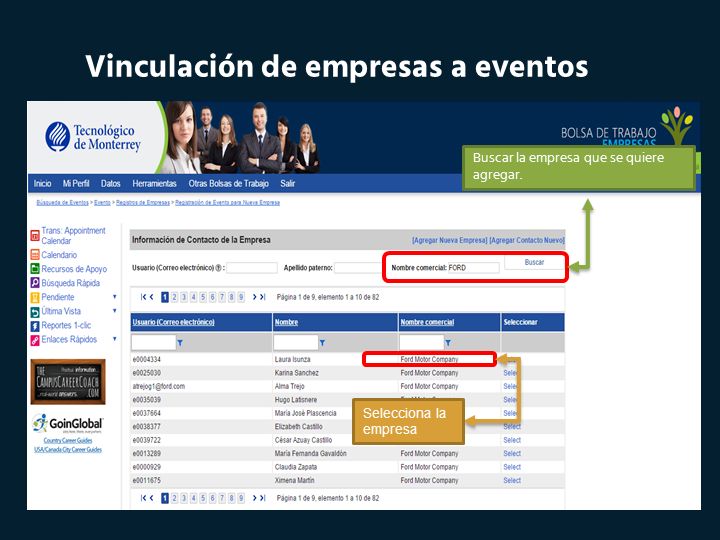
Task: Sort by Nombre column header
Action: 287,322
